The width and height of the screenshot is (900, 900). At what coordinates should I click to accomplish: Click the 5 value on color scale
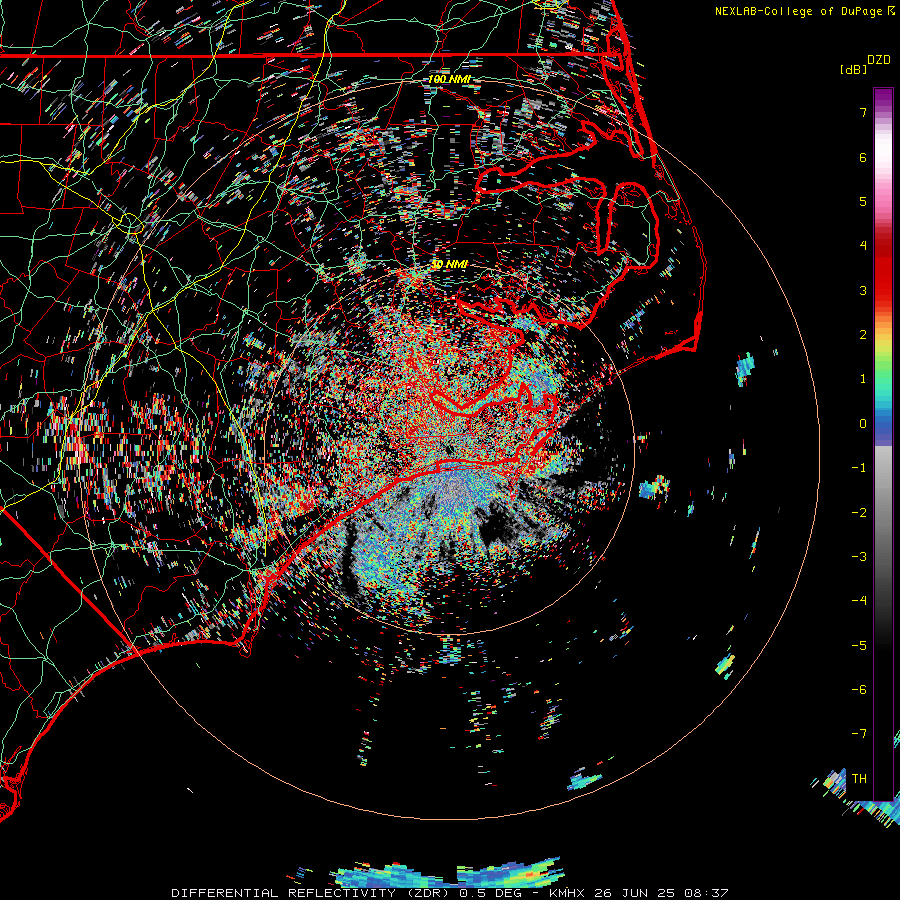click(863, 201)
